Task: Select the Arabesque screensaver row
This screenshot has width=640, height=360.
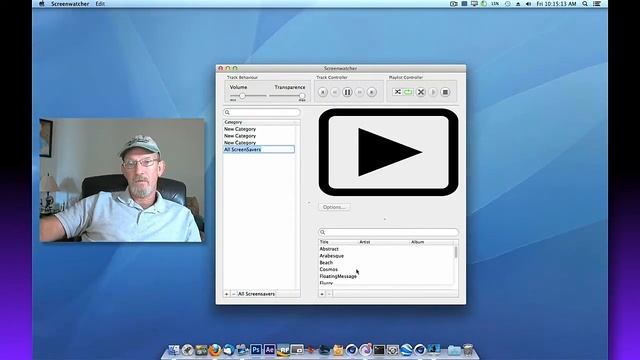Action: pyautogui.click(x=386, y=256)
